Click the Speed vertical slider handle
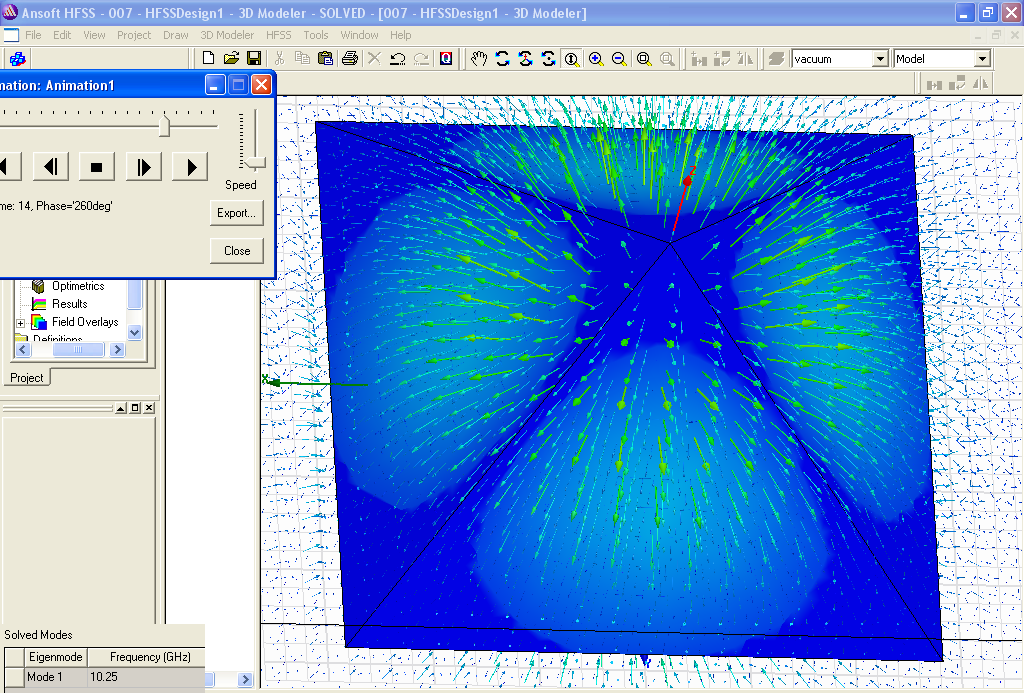1024x693 pixels. pos(255,162)
